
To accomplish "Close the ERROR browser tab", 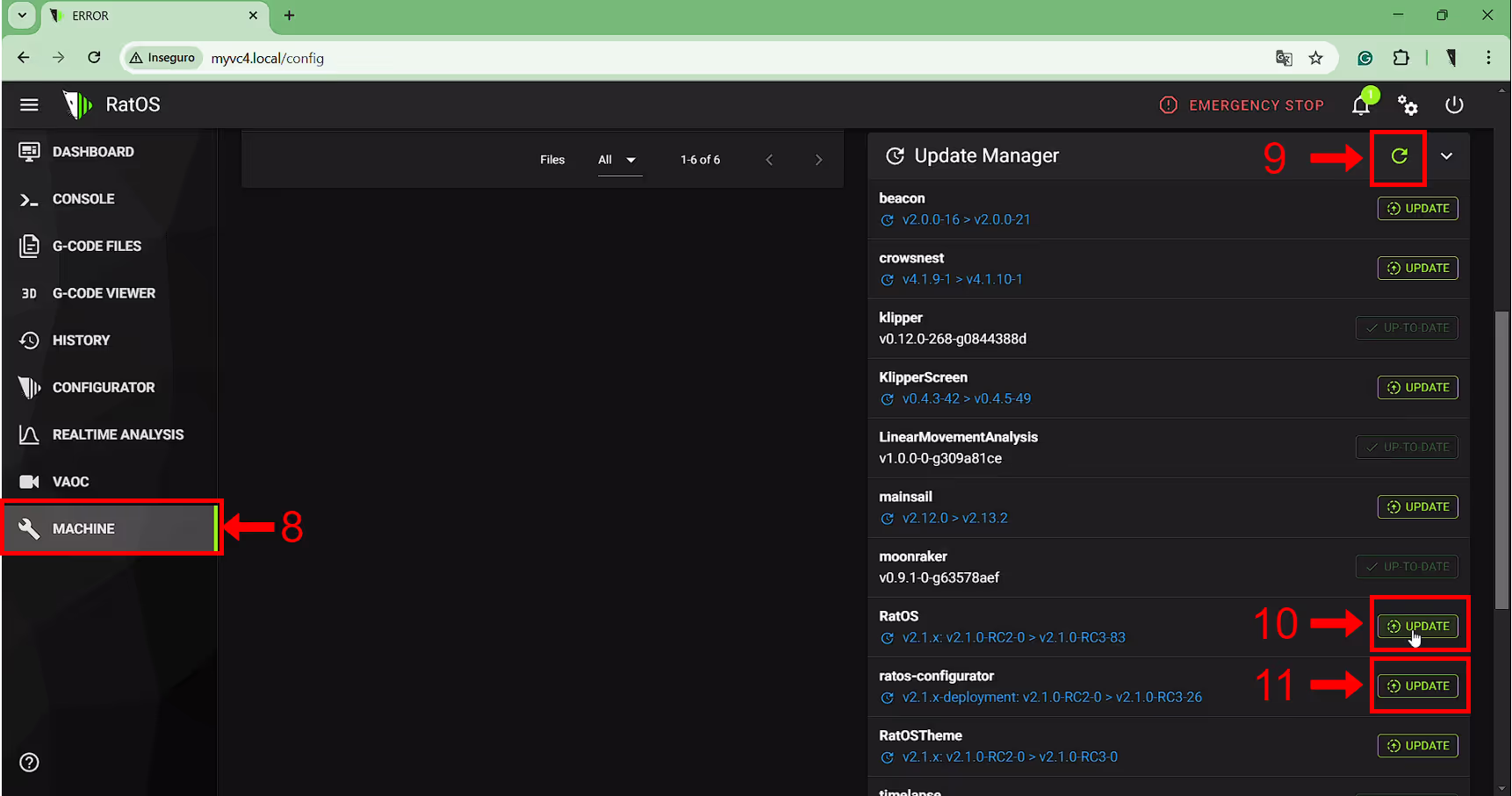I will 253,16.
